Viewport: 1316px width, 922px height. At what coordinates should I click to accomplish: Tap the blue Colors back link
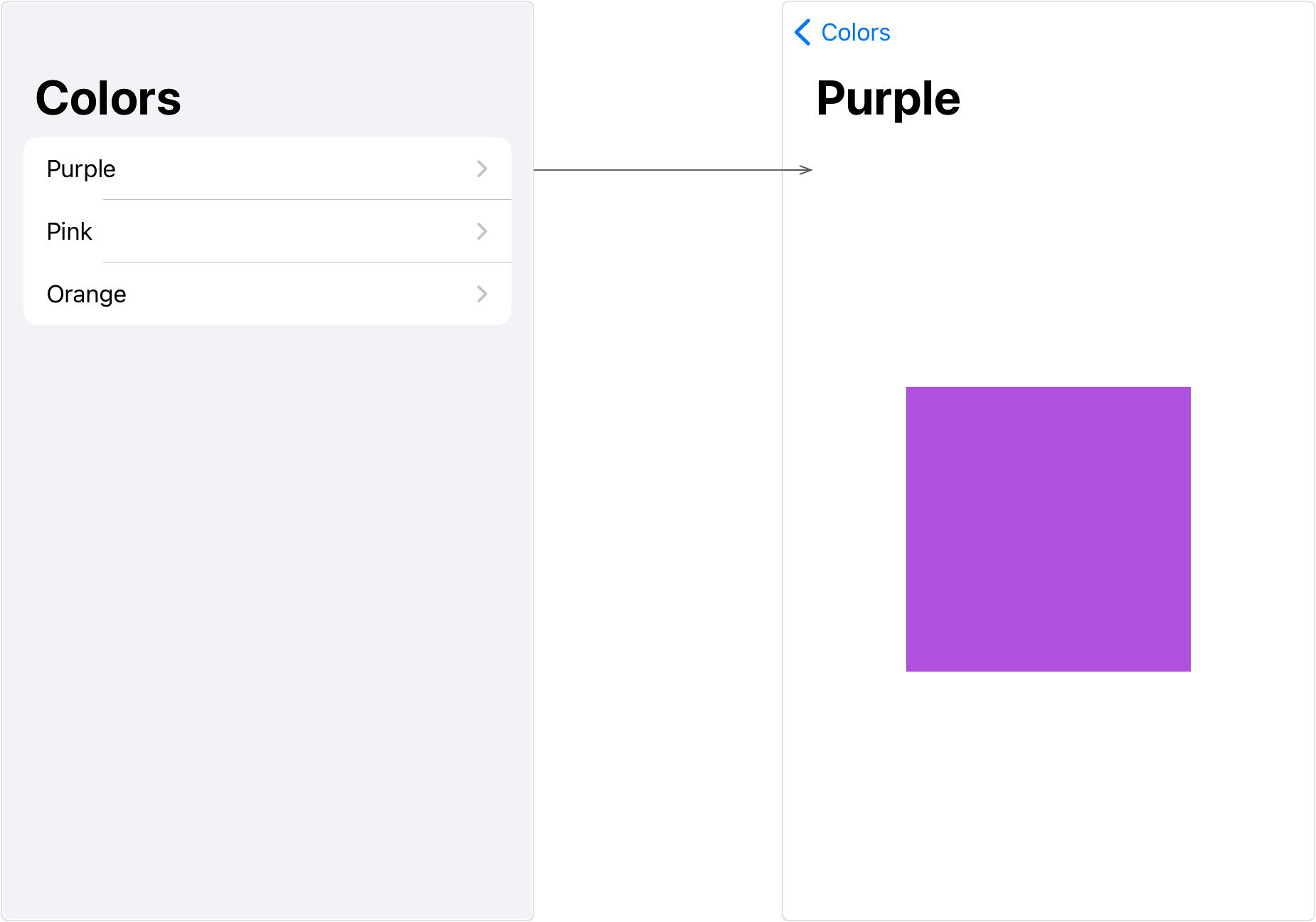coord(855,32)
